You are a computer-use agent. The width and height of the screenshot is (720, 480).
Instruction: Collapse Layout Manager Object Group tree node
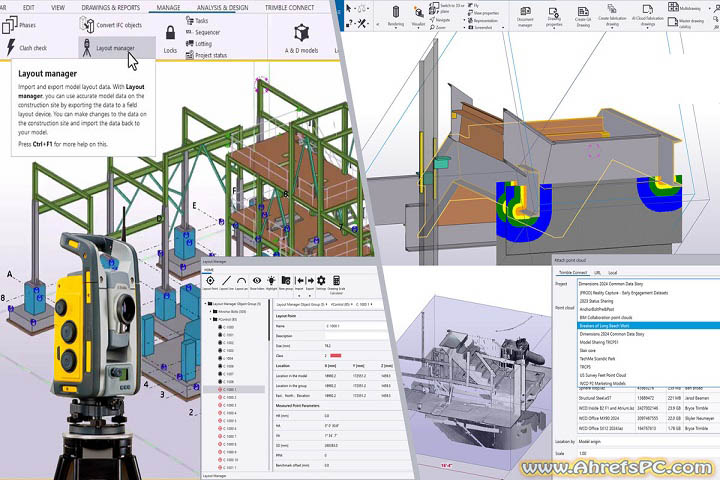click(205, 304)
